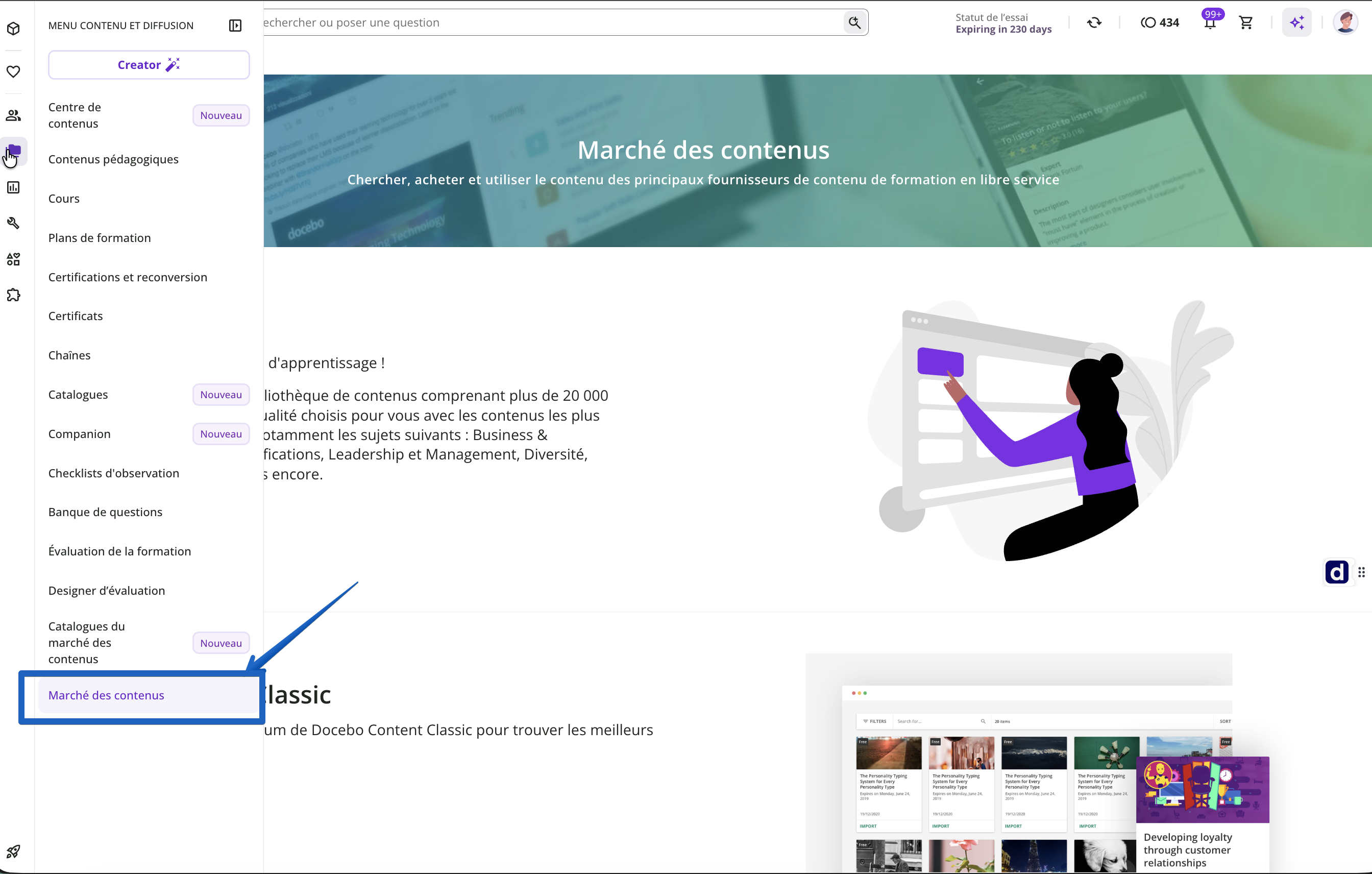Open Centre de contenus menu item

(149, 115)
